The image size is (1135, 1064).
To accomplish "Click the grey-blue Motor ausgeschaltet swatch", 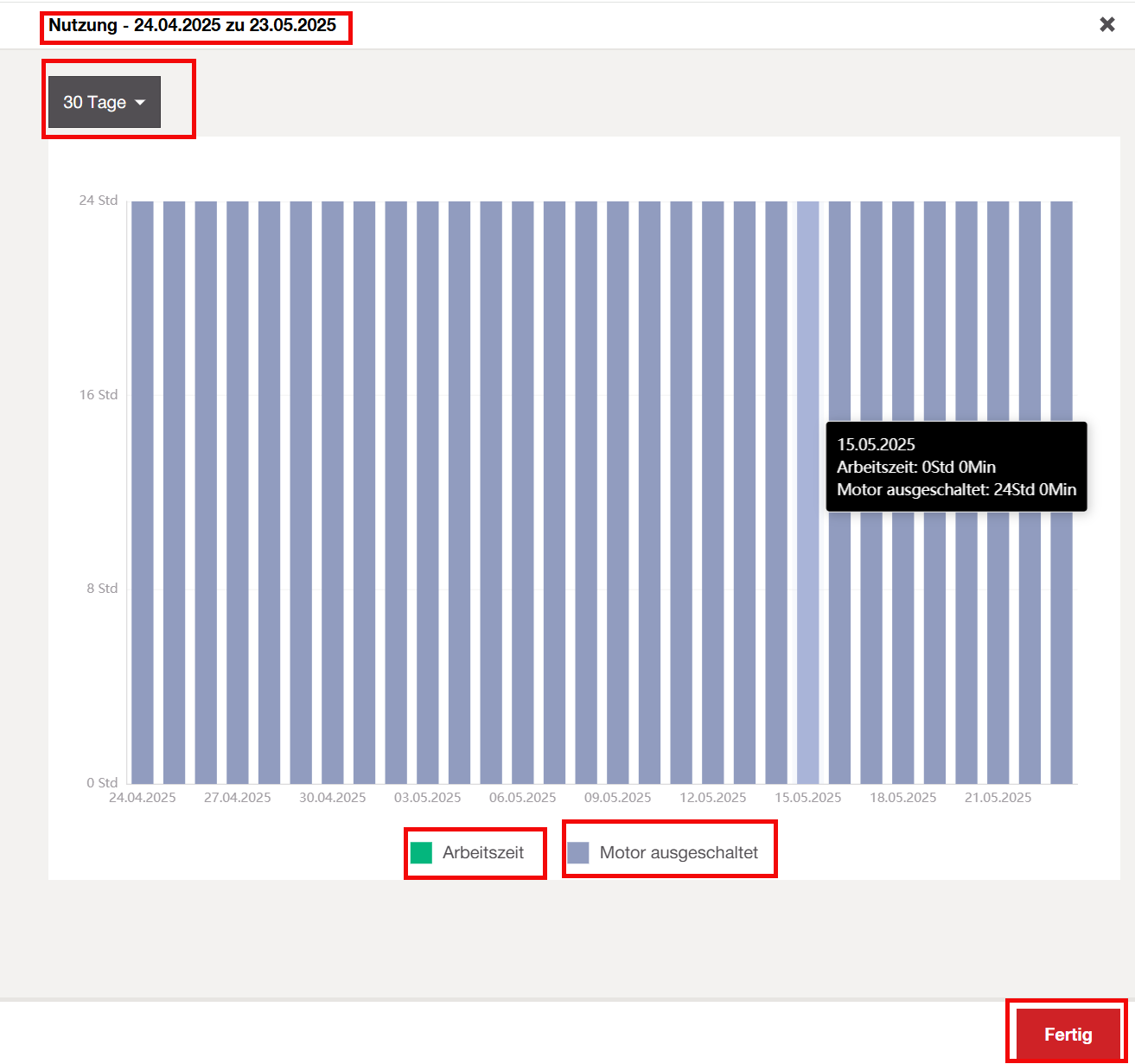I will [x=578, y=853].
